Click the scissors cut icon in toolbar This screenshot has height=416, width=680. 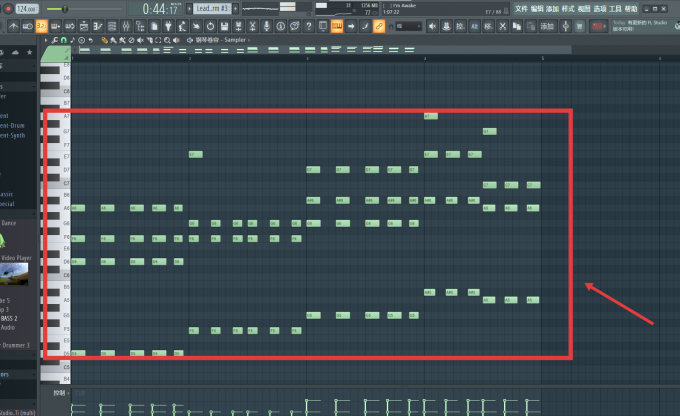(x=252, y=26)
